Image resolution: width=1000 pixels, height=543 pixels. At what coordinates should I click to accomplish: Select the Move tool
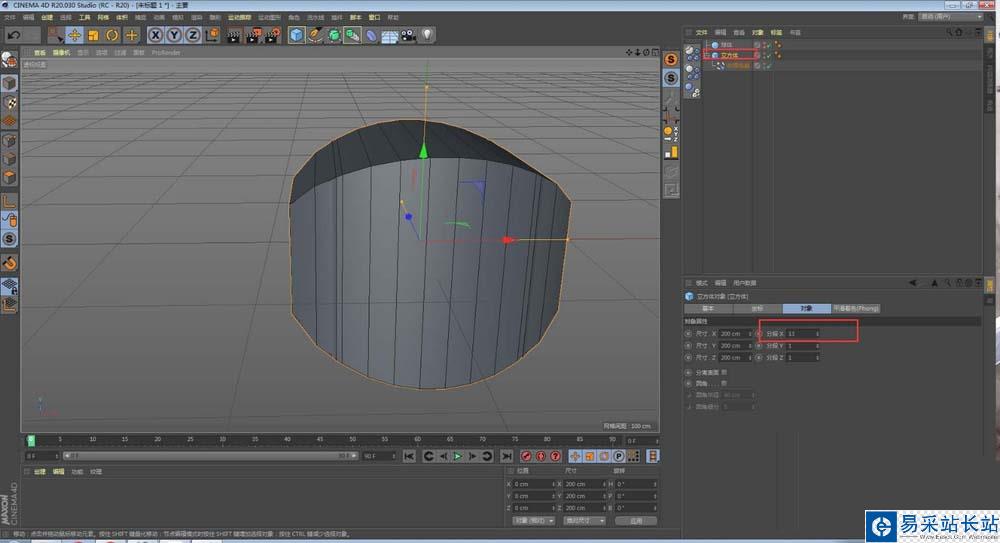[74, 35]
